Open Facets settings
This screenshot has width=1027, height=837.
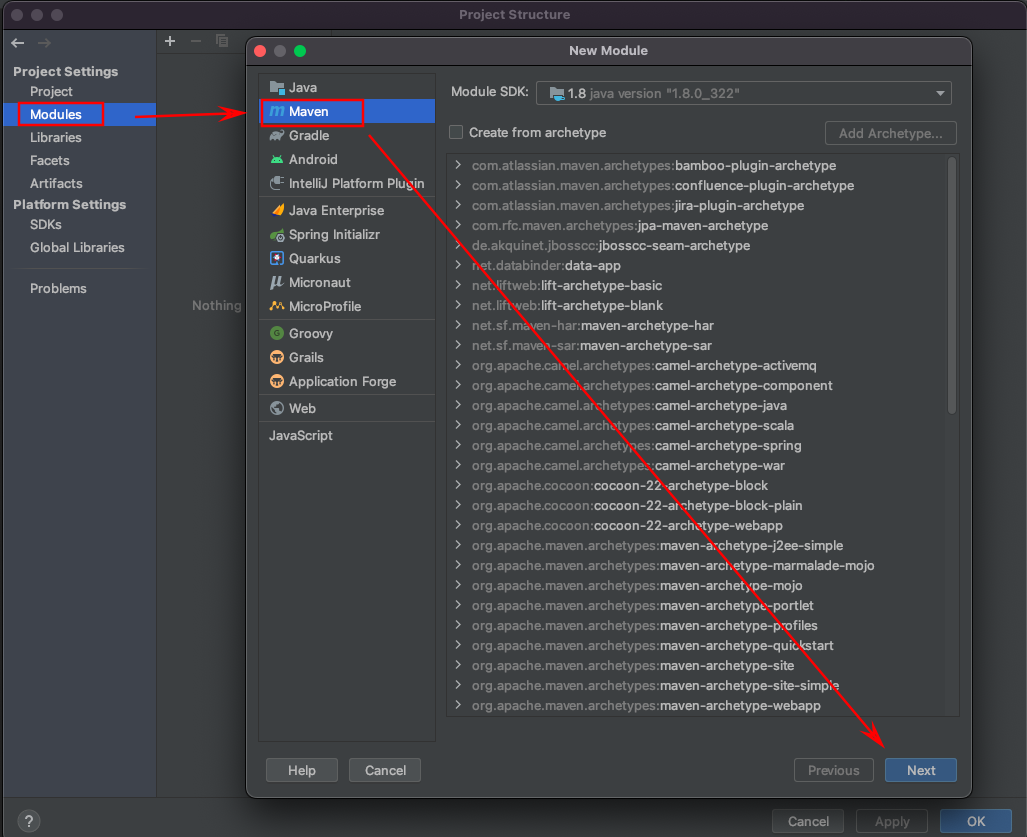click(50, 160)
